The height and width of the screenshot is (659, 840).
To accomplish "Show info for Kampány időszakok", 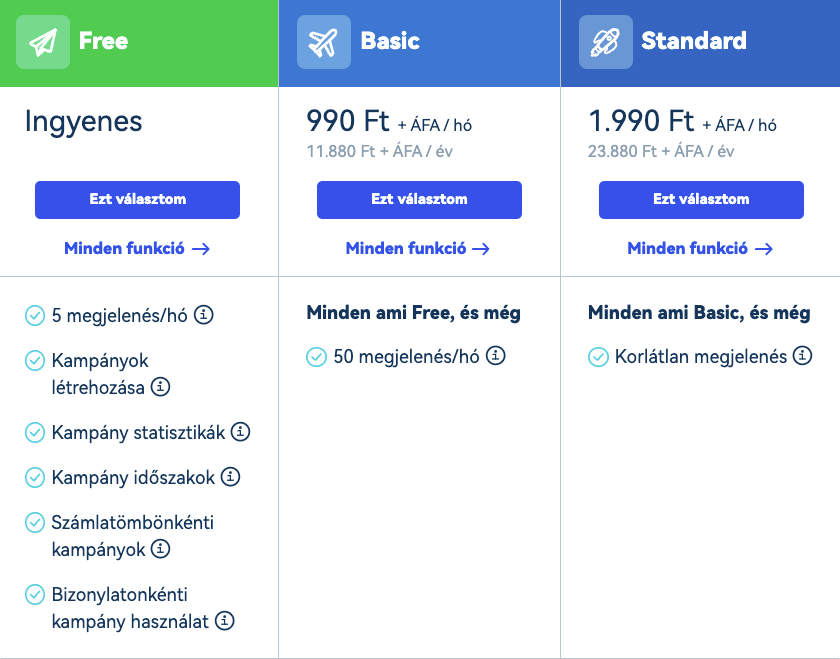I will (x=230, y=477).
